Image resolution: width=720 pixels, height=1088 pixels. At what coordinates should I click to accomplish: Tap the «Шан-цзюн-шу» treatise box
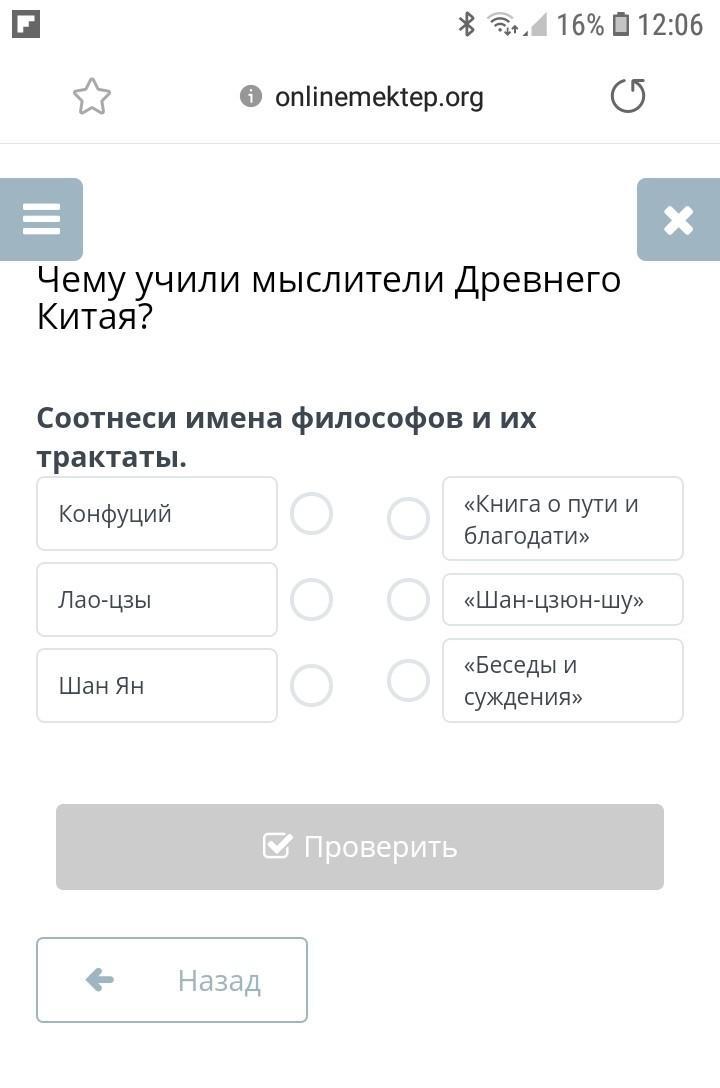(x=563, y=600)
